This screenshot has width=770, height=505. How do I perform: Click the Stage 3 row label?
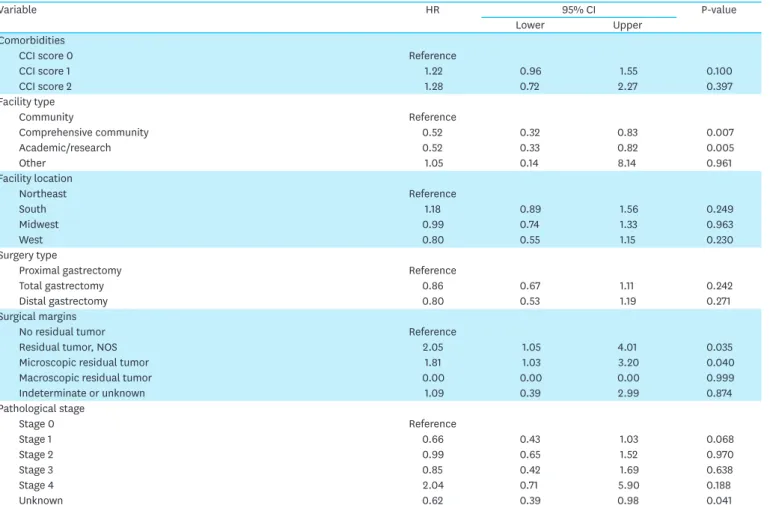[36, 470]
